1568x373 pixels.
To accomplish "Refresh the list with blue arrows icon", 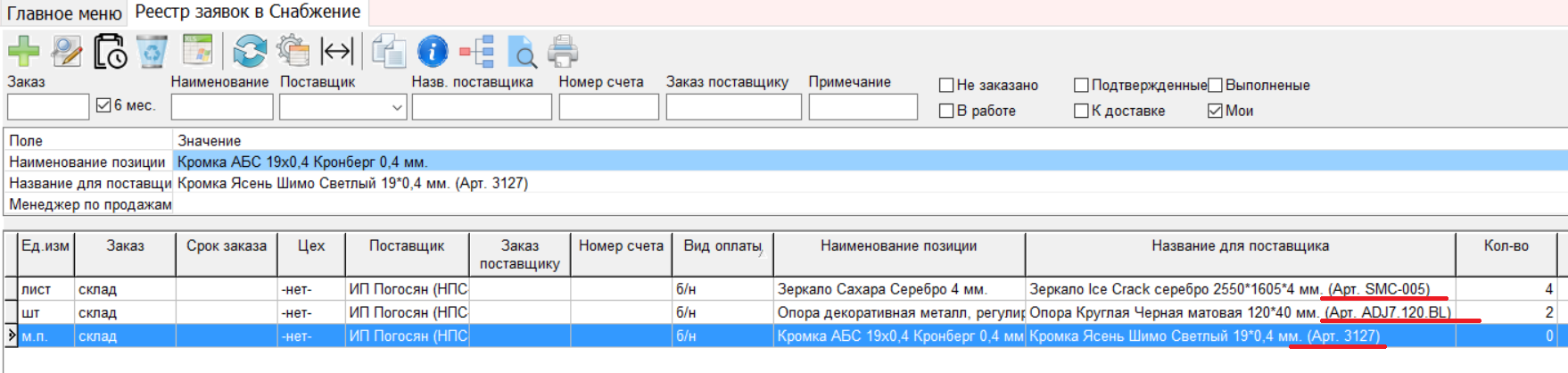I will [250, 51].
